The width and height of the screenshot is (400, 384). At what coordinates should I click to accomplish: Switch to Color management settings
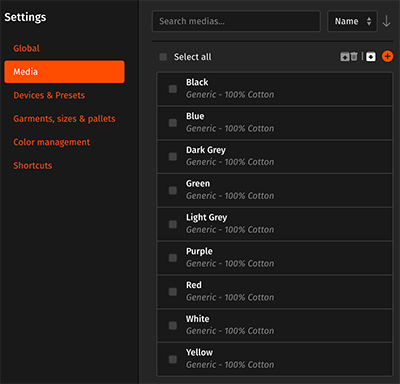[x=52, y=142]
